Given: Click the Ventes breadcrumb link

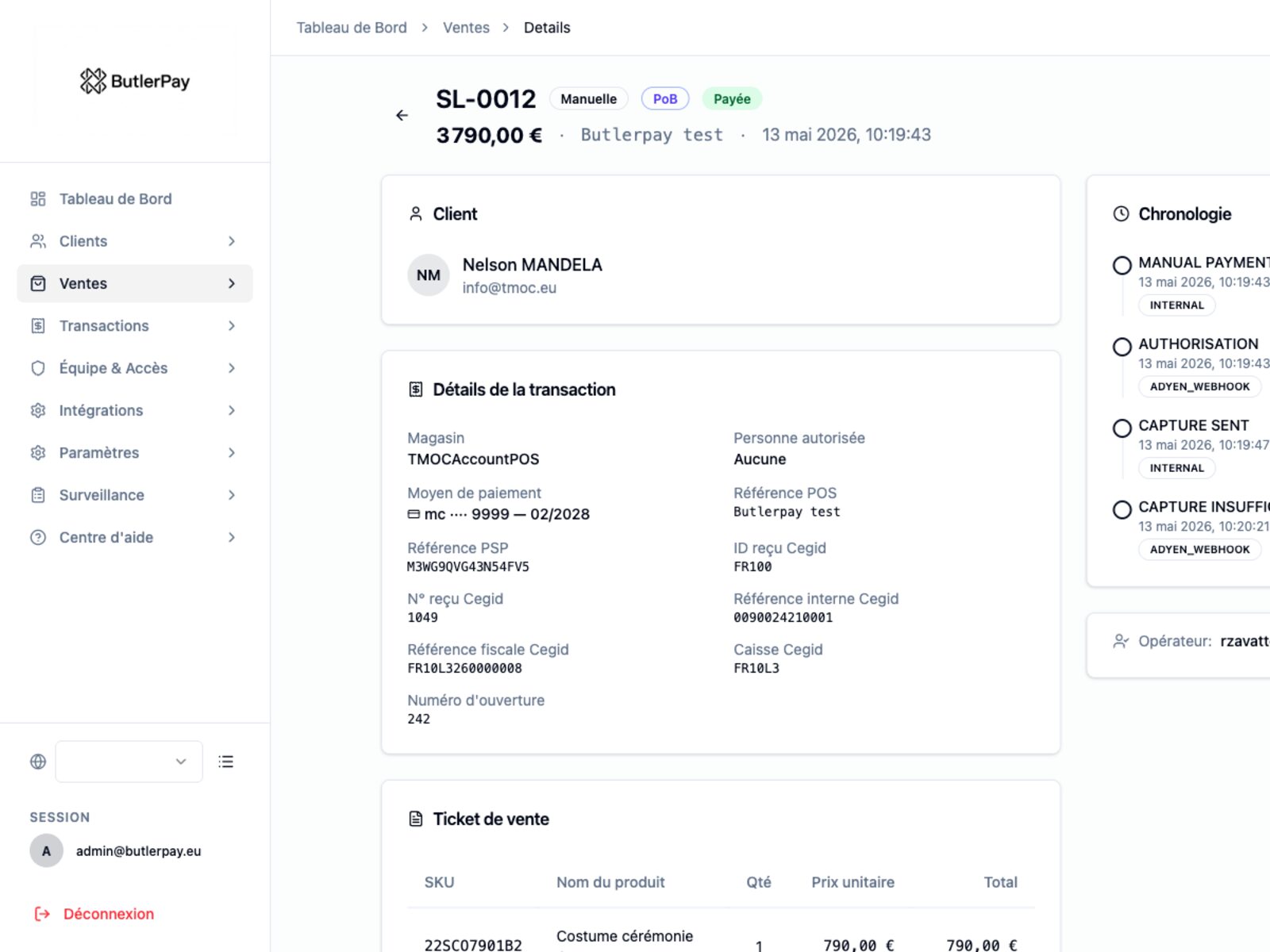Looking at the screenshot, I should point(466,28).
